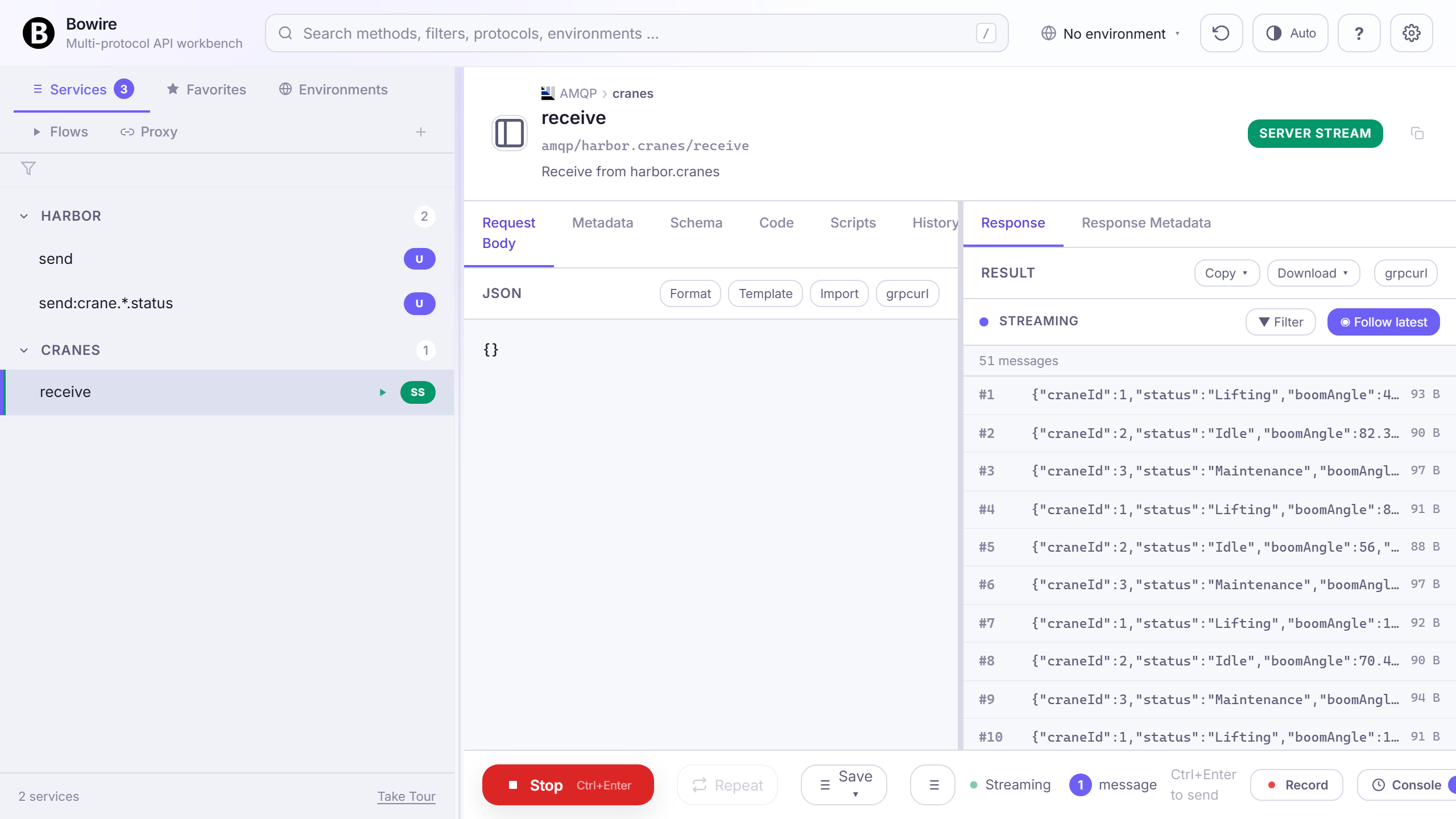Click the Take Tour link
1456x819 pixels.
click(407, 796)
